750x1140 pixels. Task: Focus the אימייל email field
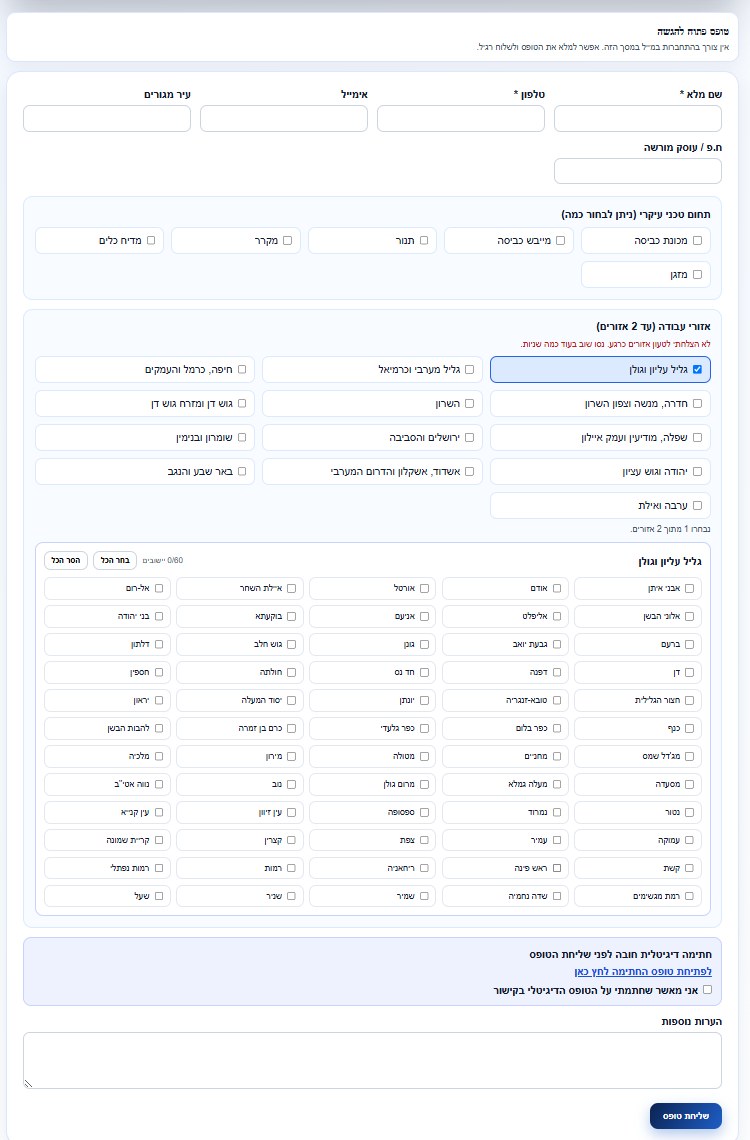click(x=283, y=119)
